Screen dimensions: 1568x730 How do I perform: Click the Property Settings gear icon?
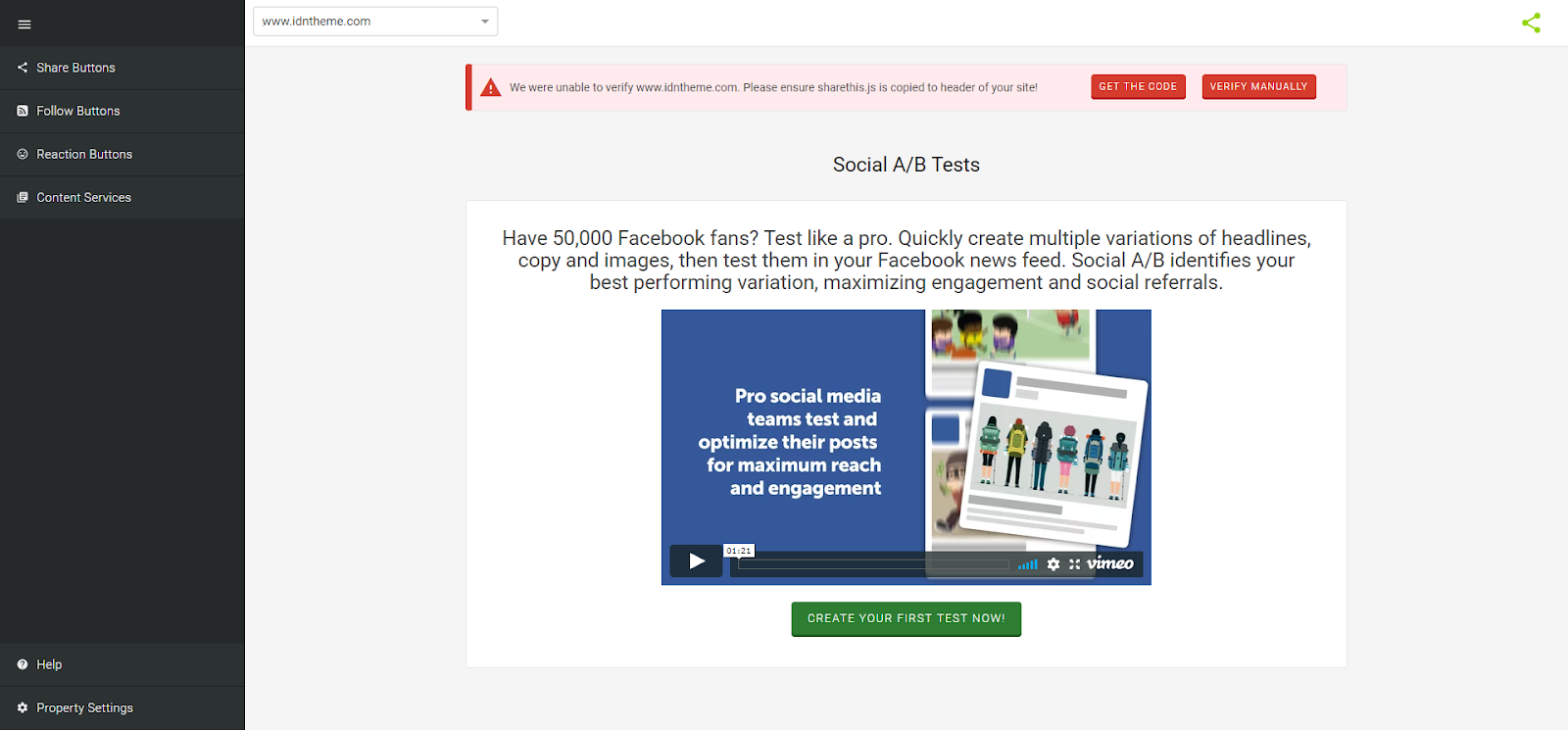(x=23, y=707)
